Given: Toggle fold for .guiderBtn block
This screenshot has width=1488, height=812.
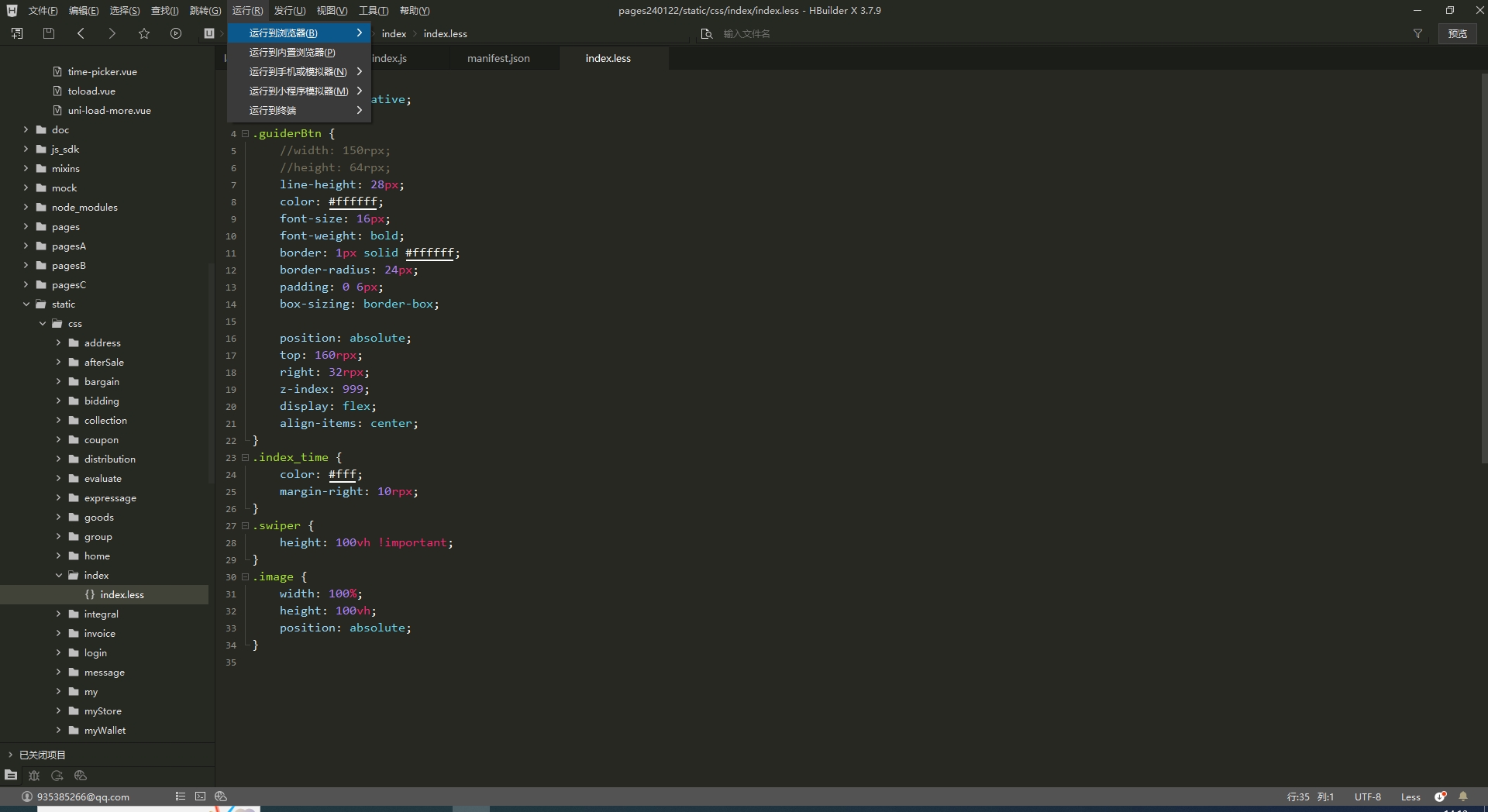Looking at the screenshot, I should (246, 133).
